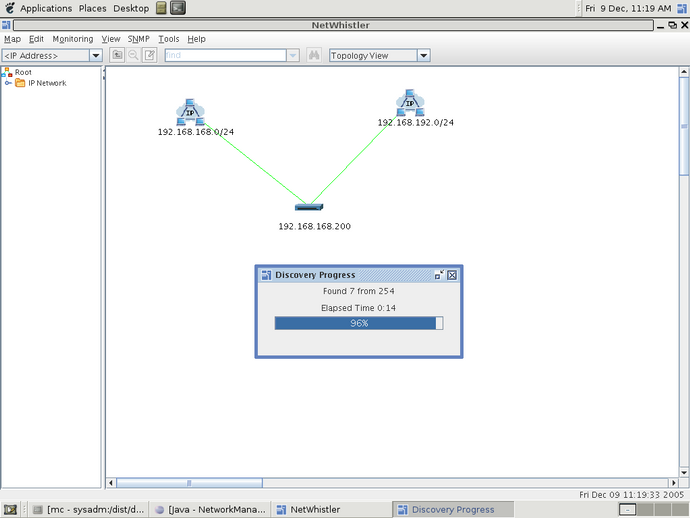Click the show desktop icon in bottom panel
The image size is (690, 518).
coord(10,510)
